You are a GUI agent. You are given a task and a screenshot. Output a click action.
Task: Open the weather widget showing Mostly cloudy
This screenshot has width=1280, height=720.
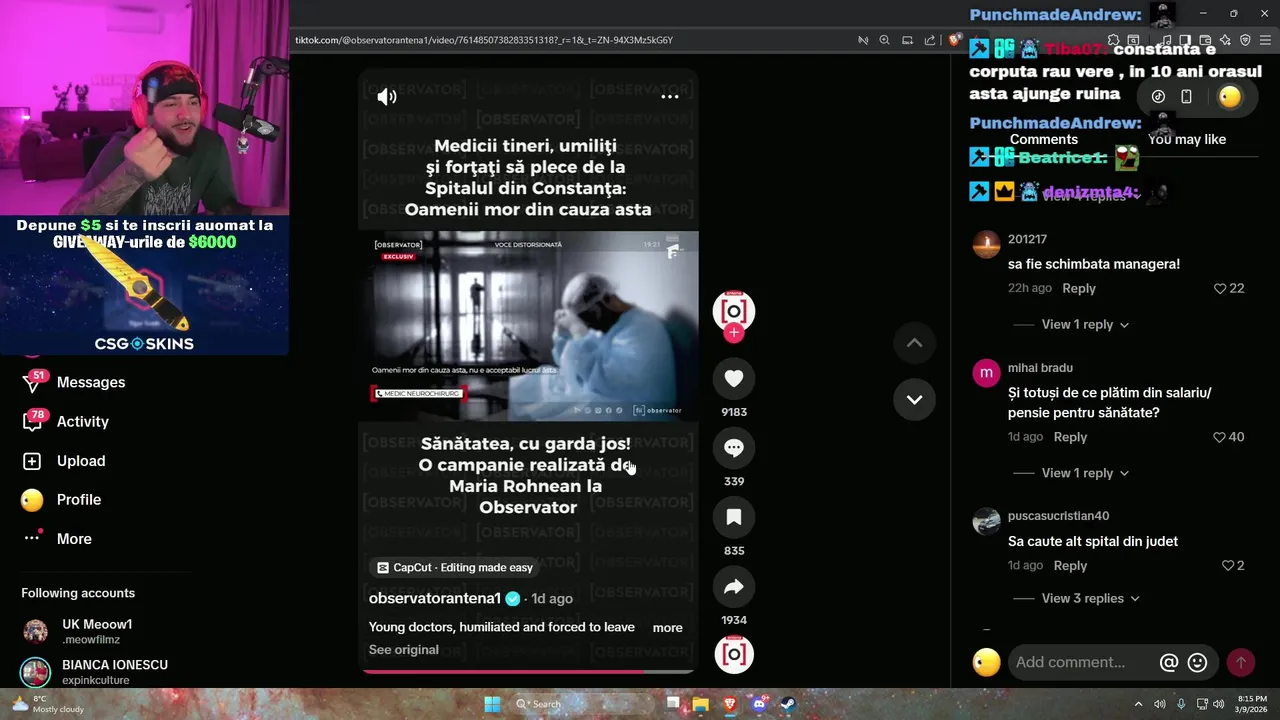pyautogui.click(x=48, y=704)
